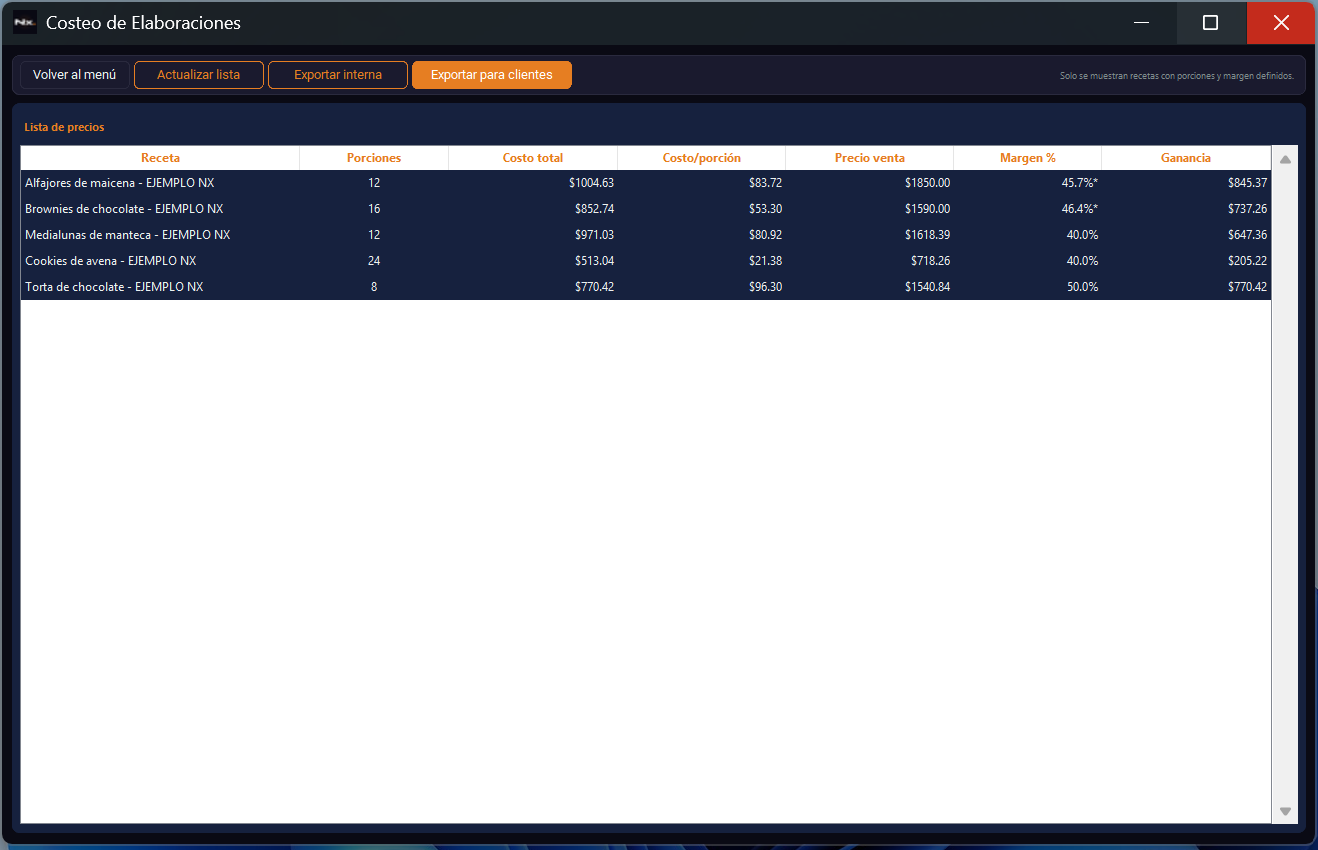Click sale price $1540.84
1318x850 pixels.
pos(927,287)
